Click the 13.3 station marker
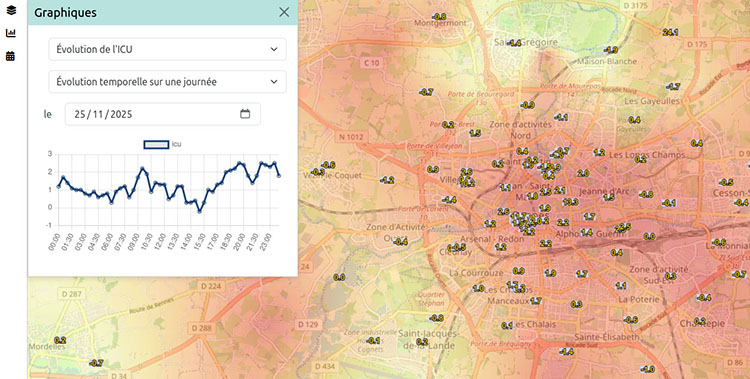 [570, 202]
